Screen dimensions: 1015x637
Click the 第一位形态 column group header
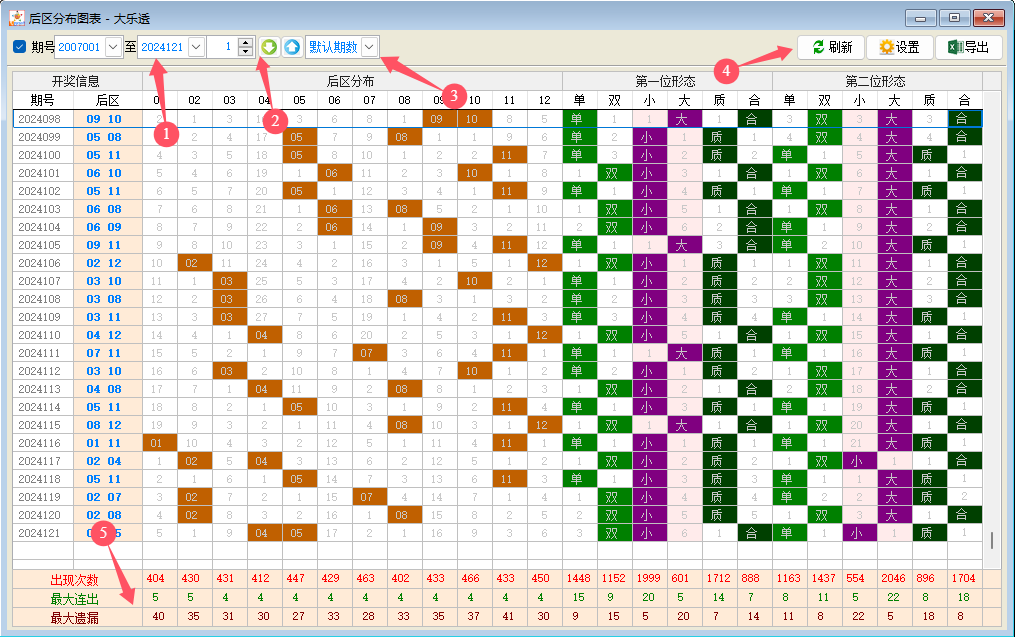click(666, 81)
